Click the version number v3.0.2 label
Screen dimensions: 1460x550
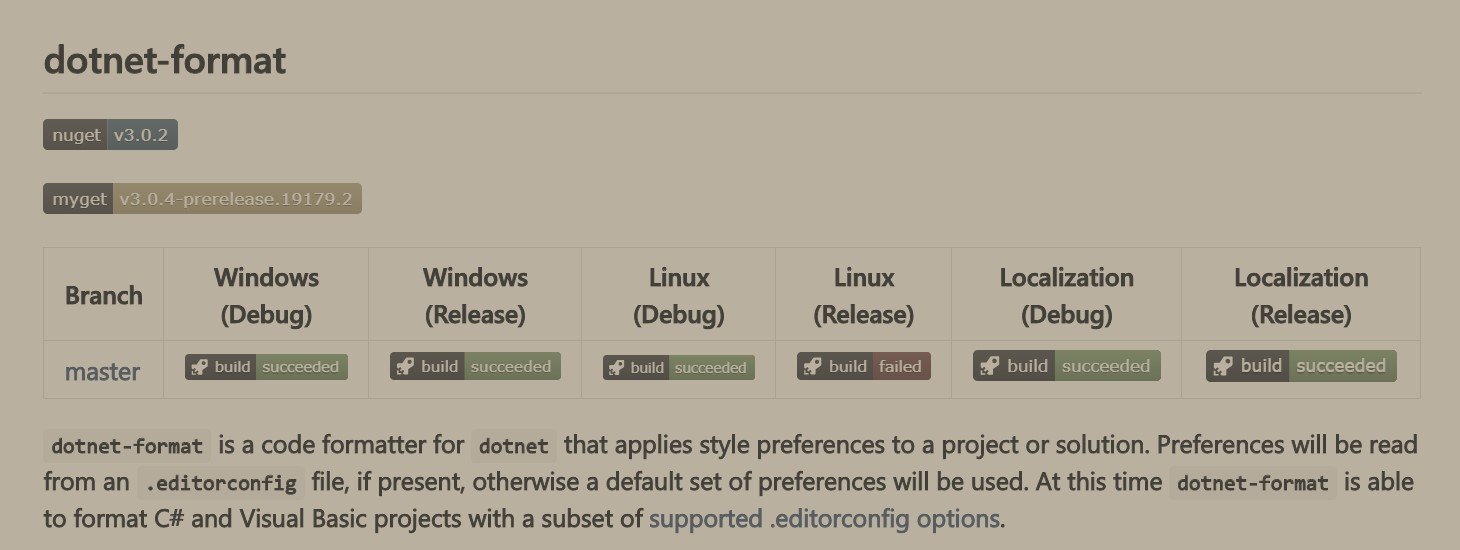[142, 135]
